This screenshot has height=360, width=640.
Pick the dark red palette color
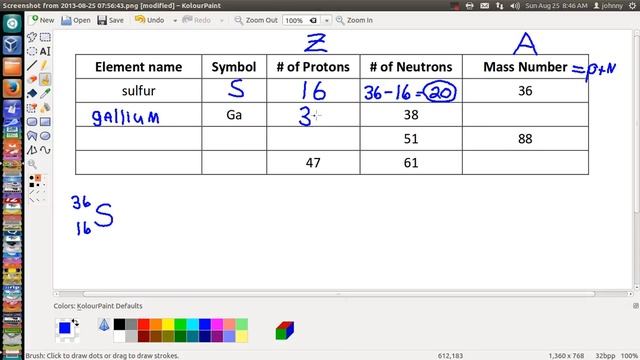(144, 336)
